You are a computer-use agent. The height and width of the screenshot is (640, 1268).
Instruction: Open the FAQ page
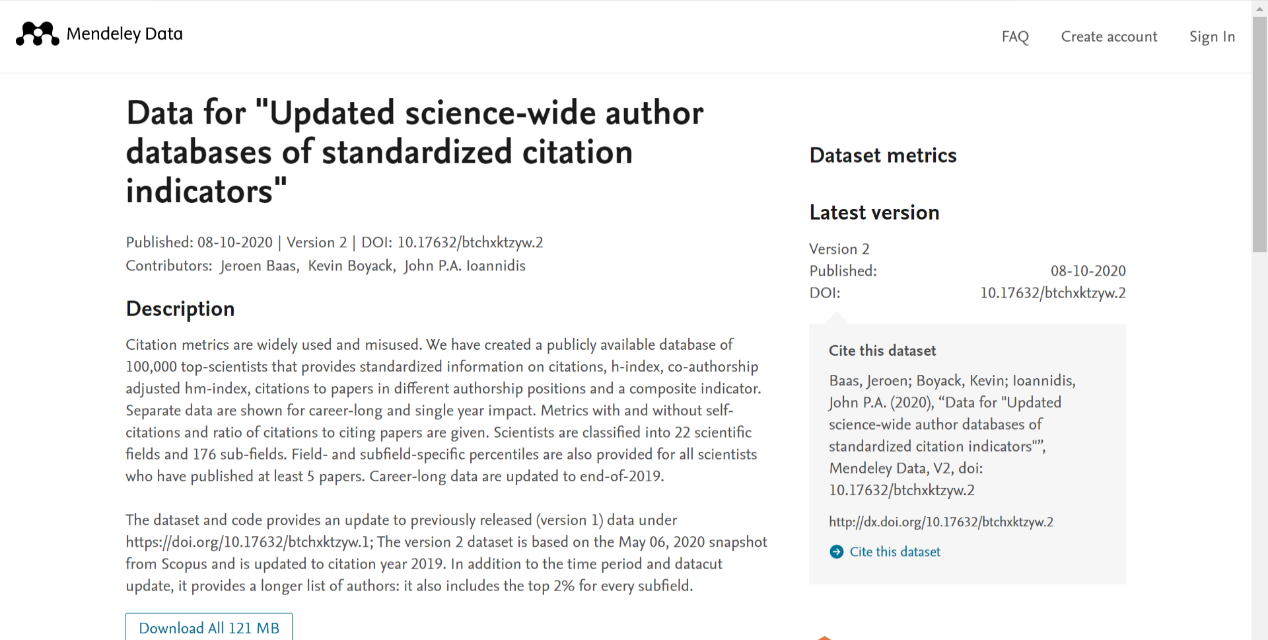(1015, 37)
